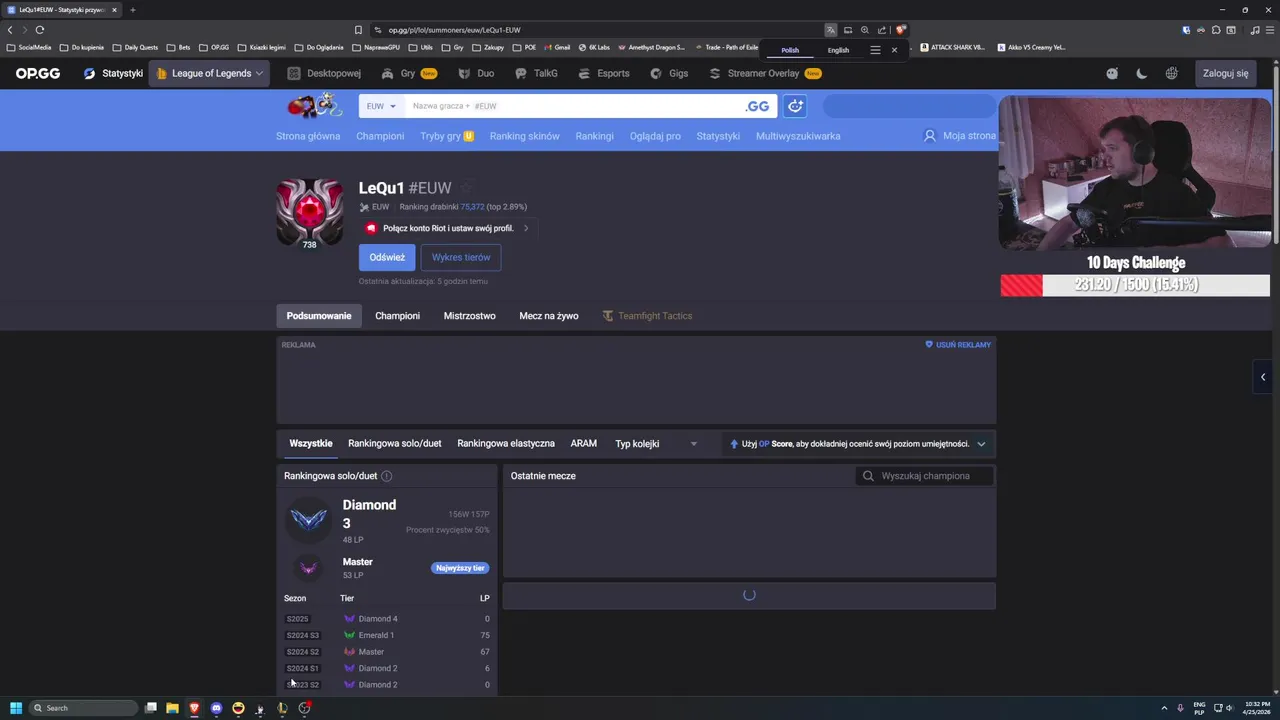Click arrow next to Połącz konto Riot

[x=526, y=228]
